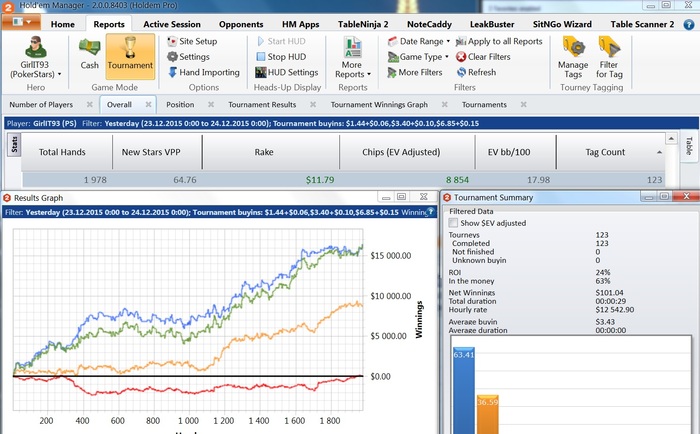
Task: Sort by New Stars VPP column
Action: click(157, 152)
